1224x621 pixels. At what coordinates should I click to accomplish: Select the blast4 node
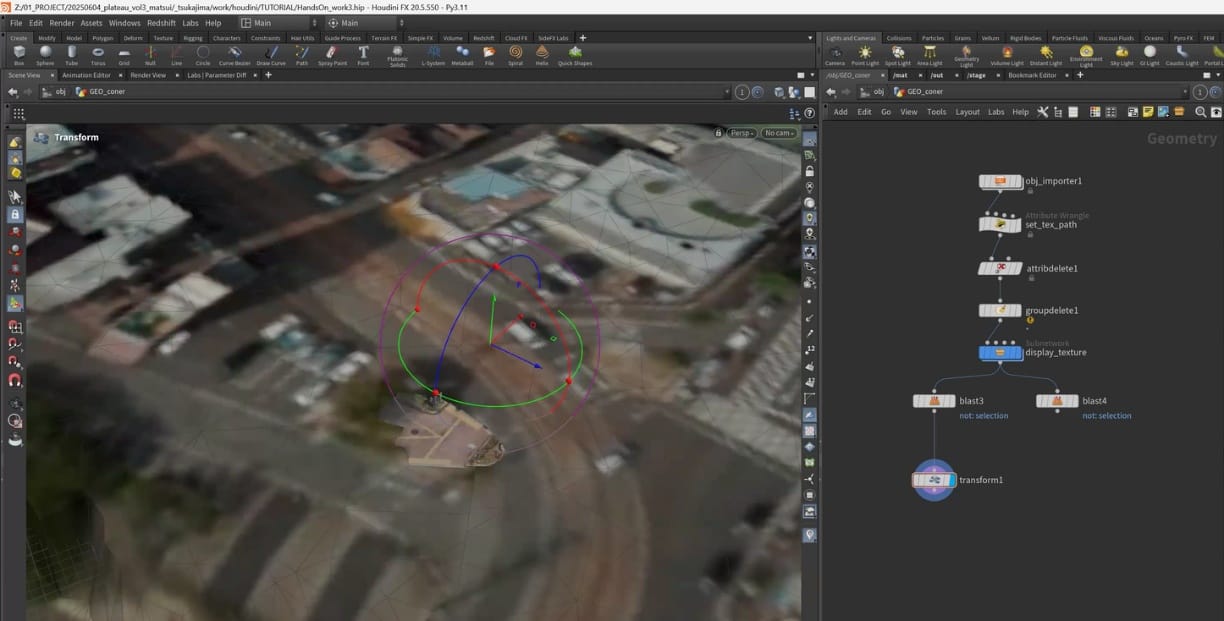1057,401
